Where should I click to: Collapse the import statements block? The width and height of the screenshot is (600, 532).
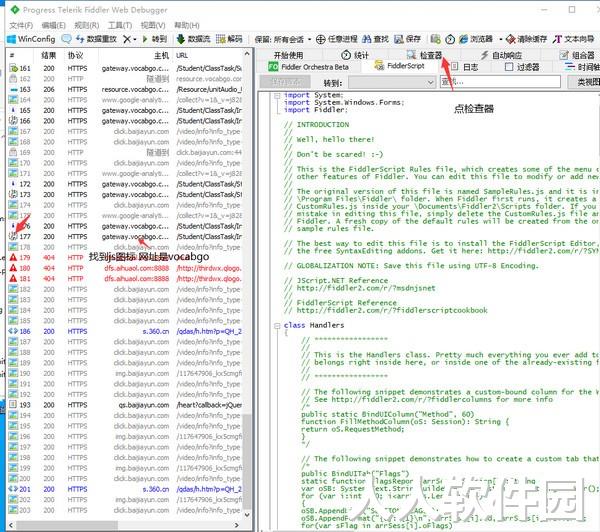277,95
